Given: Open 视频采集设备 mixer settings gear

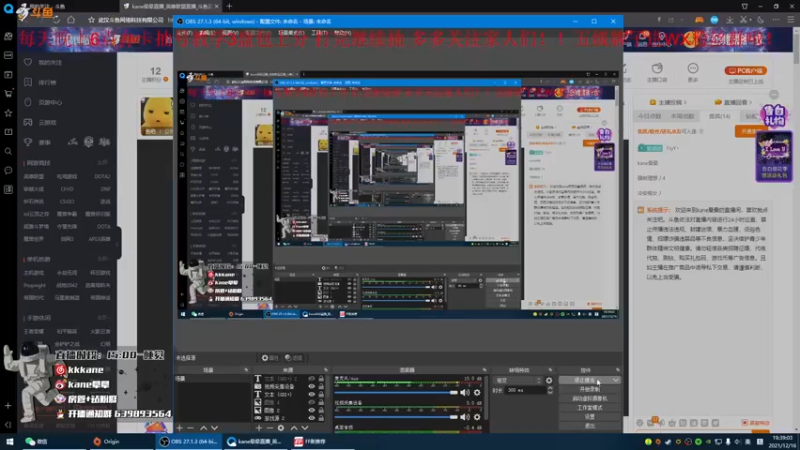Looking at the screenshot, I should click(477, 417).
